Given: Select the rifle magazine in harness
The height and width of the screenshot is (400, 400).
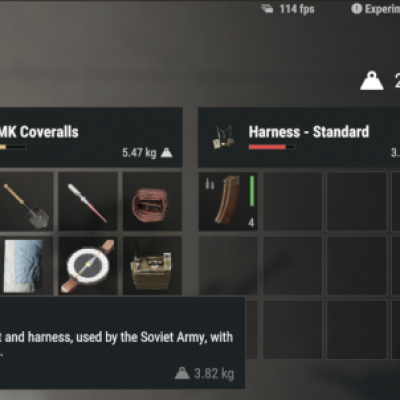Looking at the screenshot, I should (228, 201).
